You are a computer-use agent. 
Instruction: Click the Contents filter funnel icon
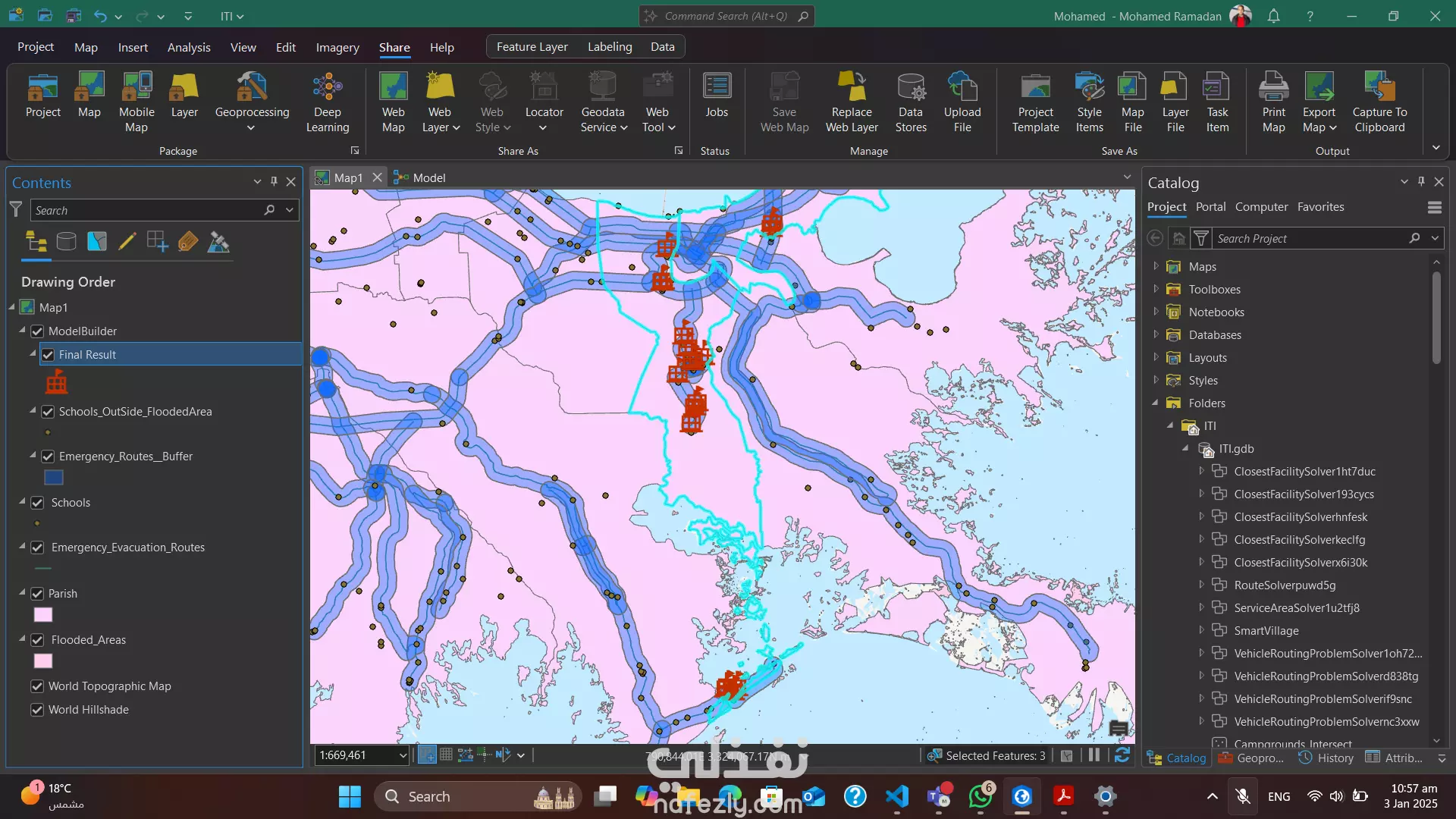(x=16, y=209)
